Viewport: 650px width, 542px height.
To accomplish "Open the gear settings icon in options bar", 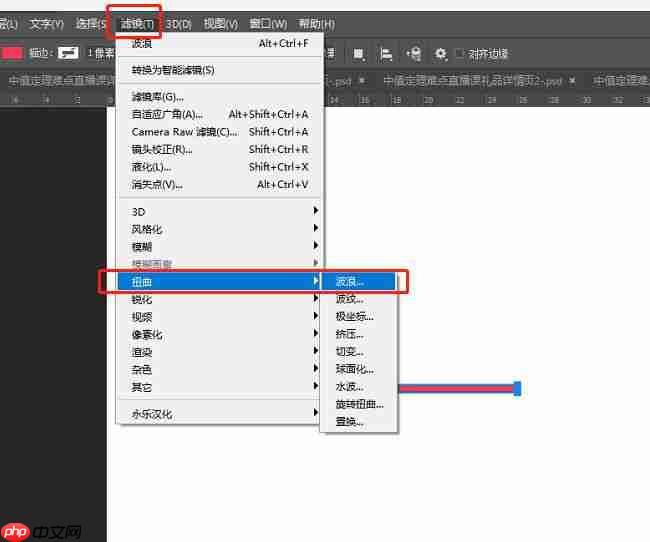I will [440, 54].
